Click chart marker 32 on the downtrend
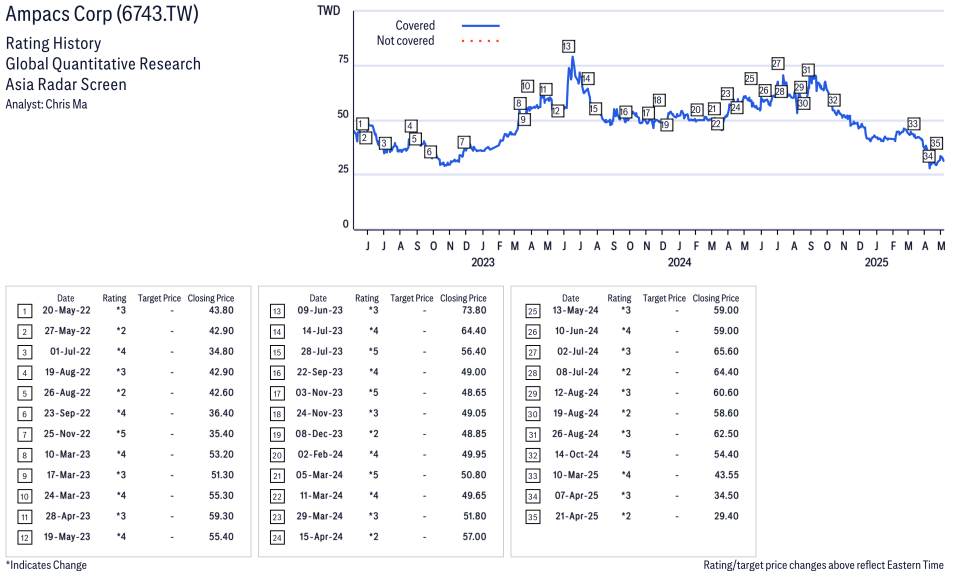 [x=833, y=100]
